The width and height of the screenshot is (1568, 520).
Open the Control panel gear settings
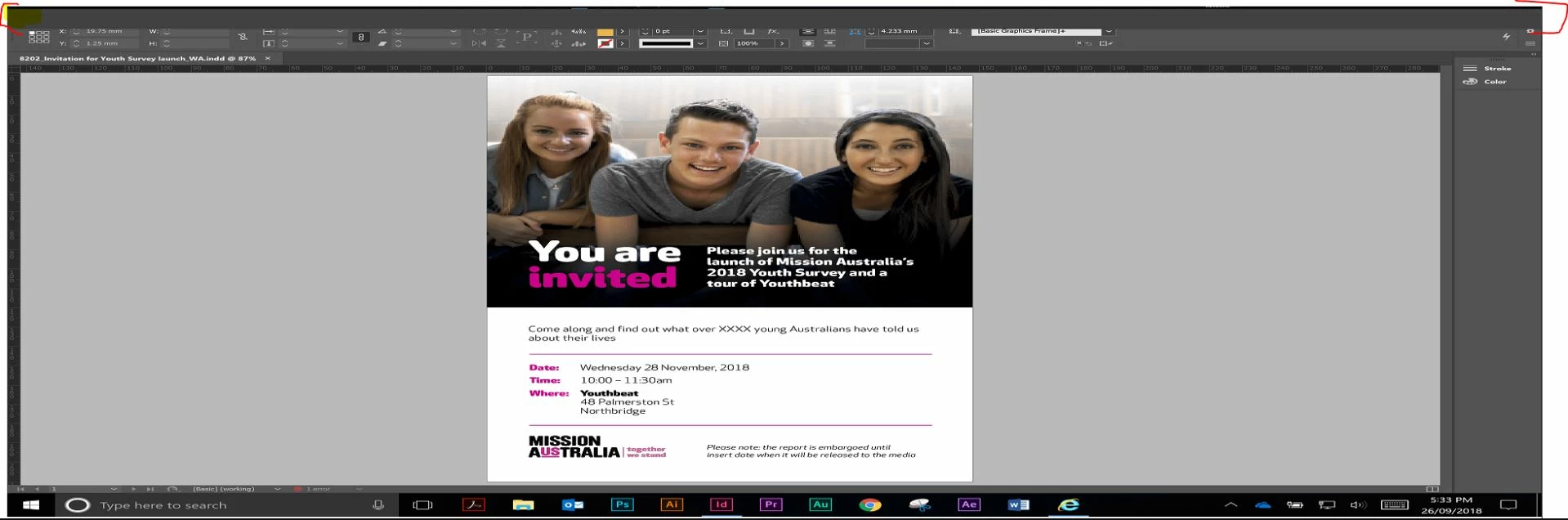(1530, 31)
